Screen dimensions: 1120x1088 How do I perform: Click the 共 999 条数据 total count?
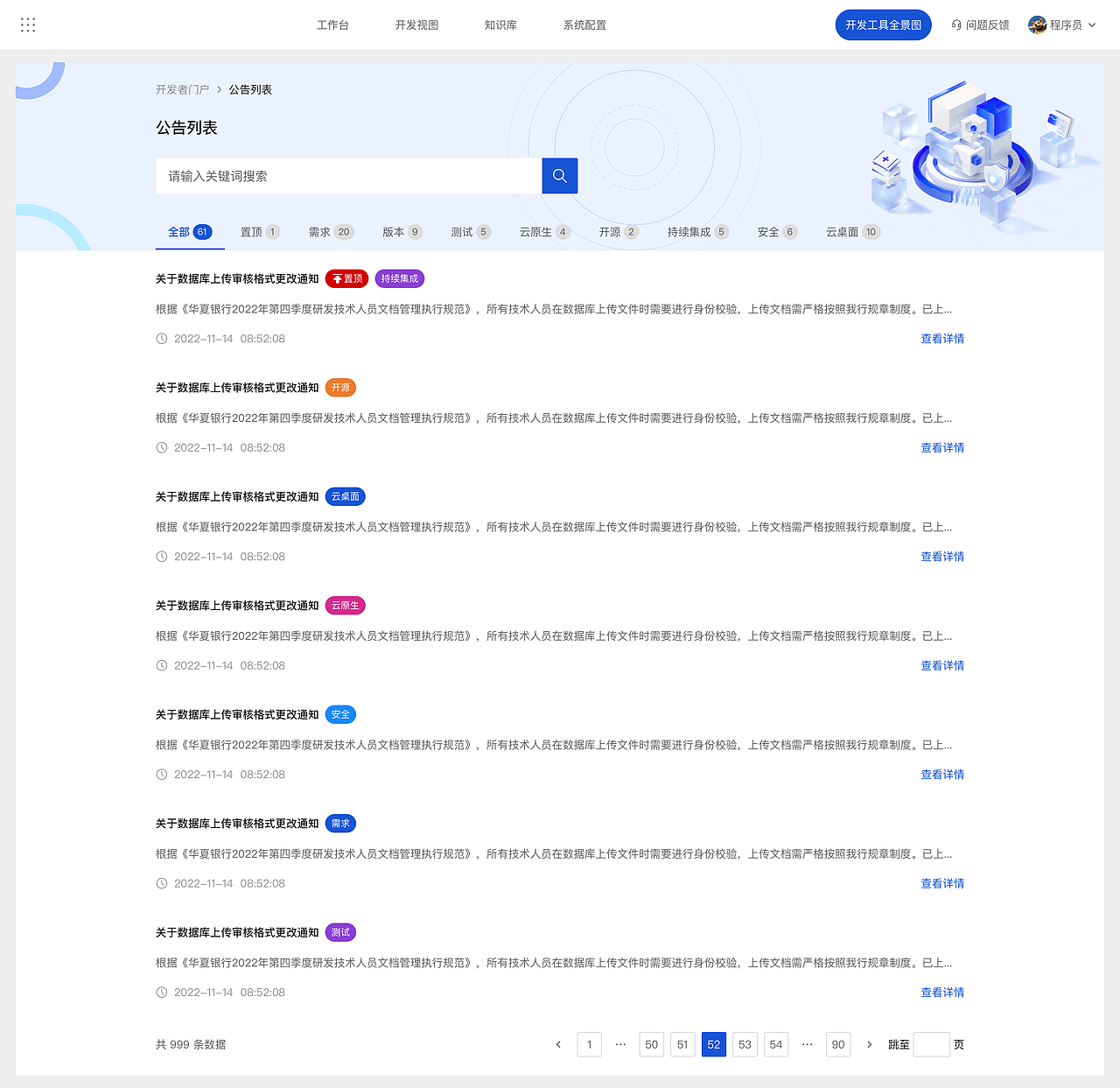tap(191, 1044)
